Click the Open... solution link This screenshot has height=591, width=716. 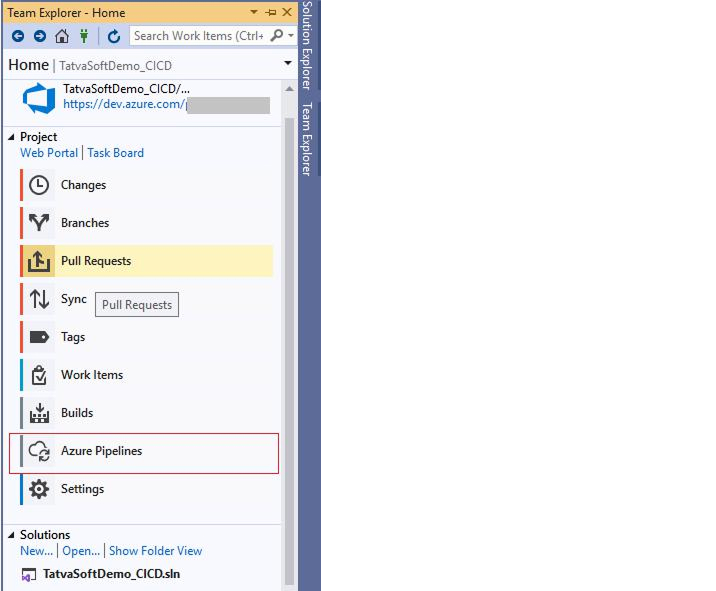pos(81,551)
